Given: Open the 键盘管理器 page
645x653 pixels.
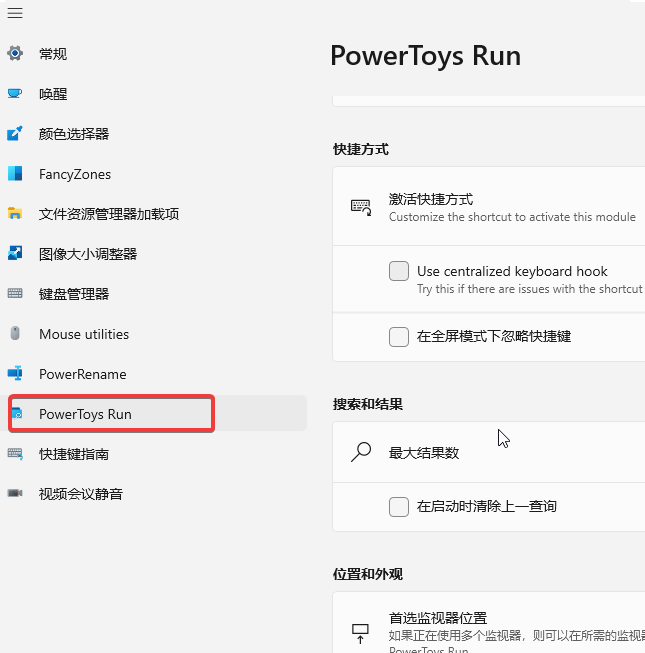Looking at the screenshot, I should 153,293.
